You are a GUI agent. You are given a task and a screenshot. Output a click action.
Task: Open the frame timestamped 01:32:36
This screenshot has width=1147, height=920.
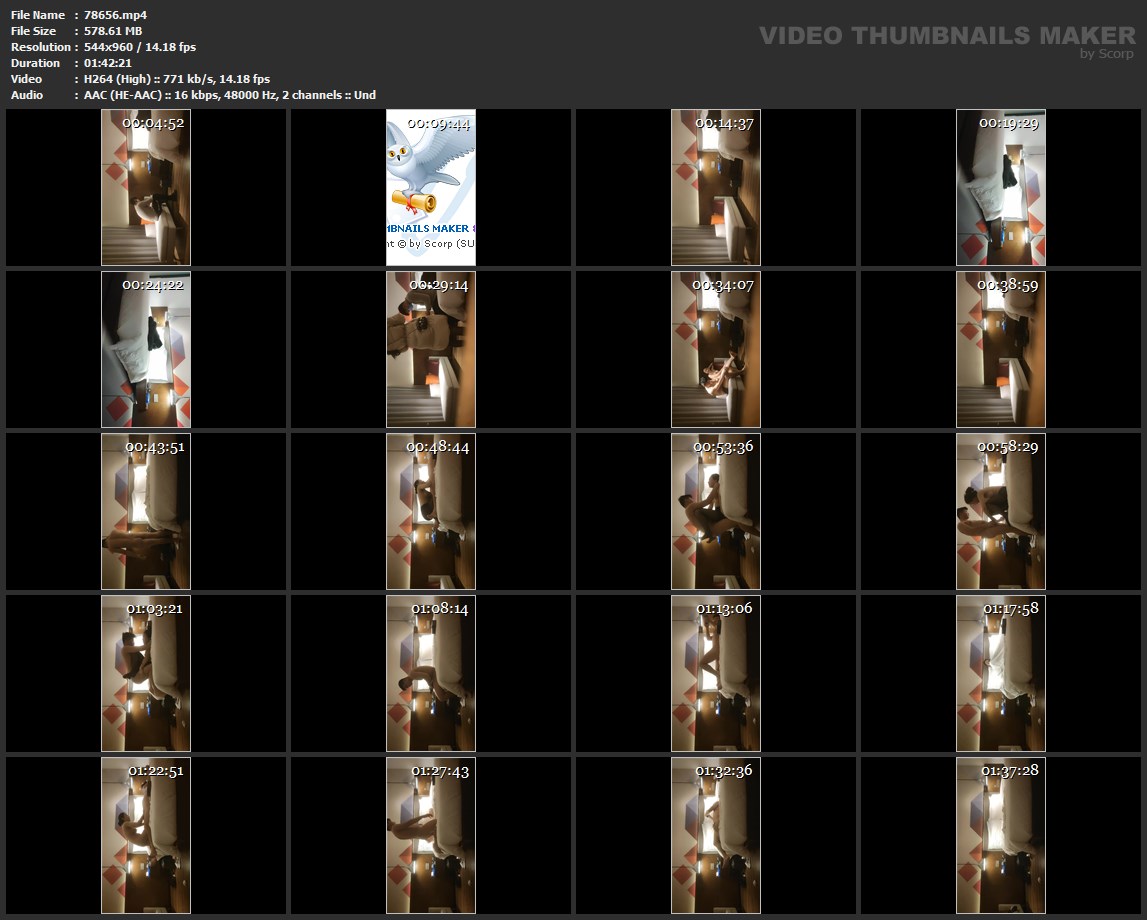(x=715, y=835)
